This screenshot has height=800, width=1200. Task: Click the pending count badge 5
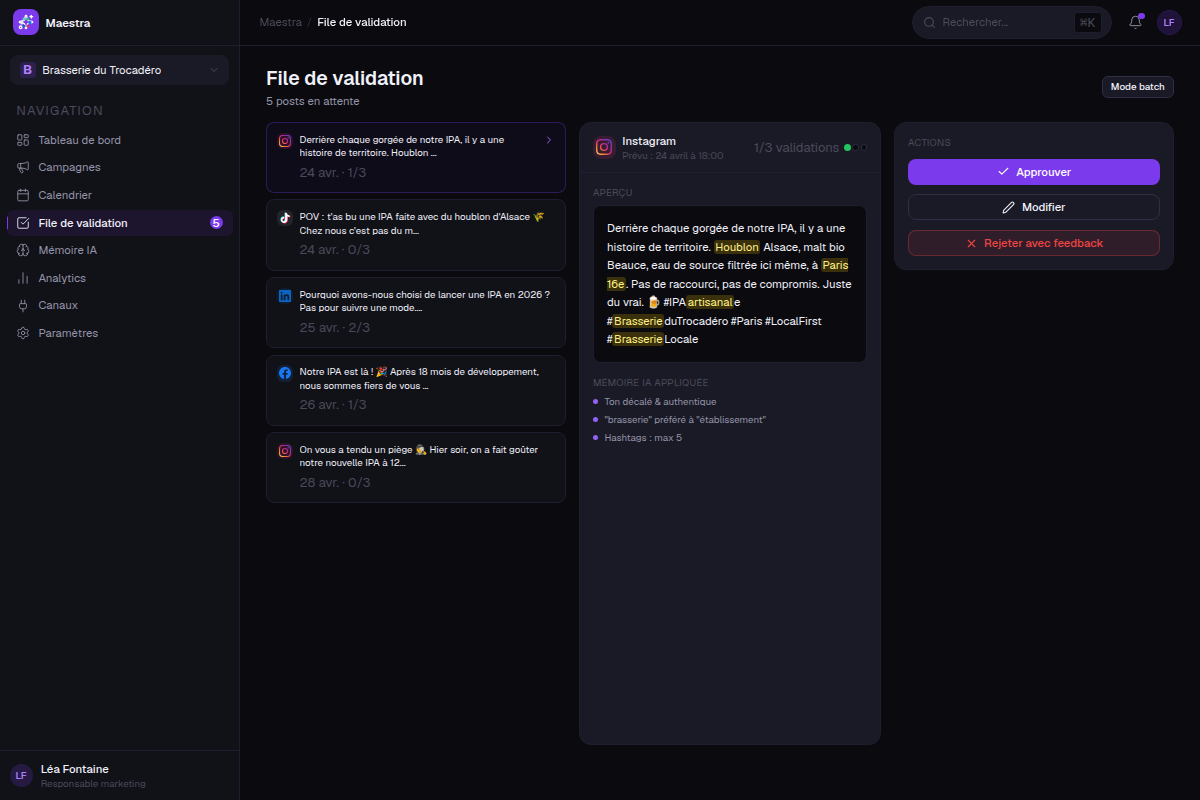point(216,223)
